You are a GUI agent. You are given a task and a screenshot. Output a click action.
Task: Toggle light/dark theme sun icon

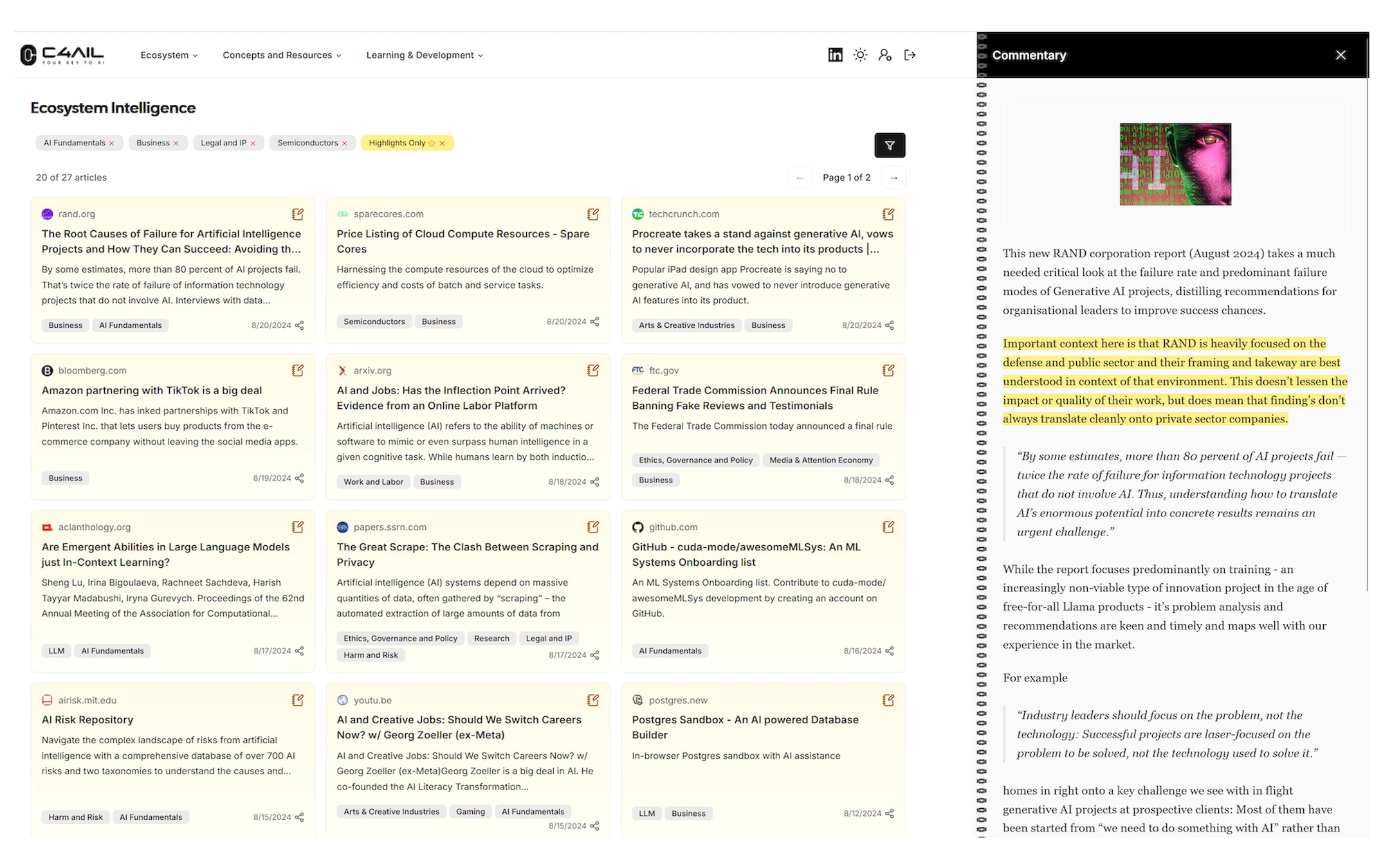tap(860, 55)
